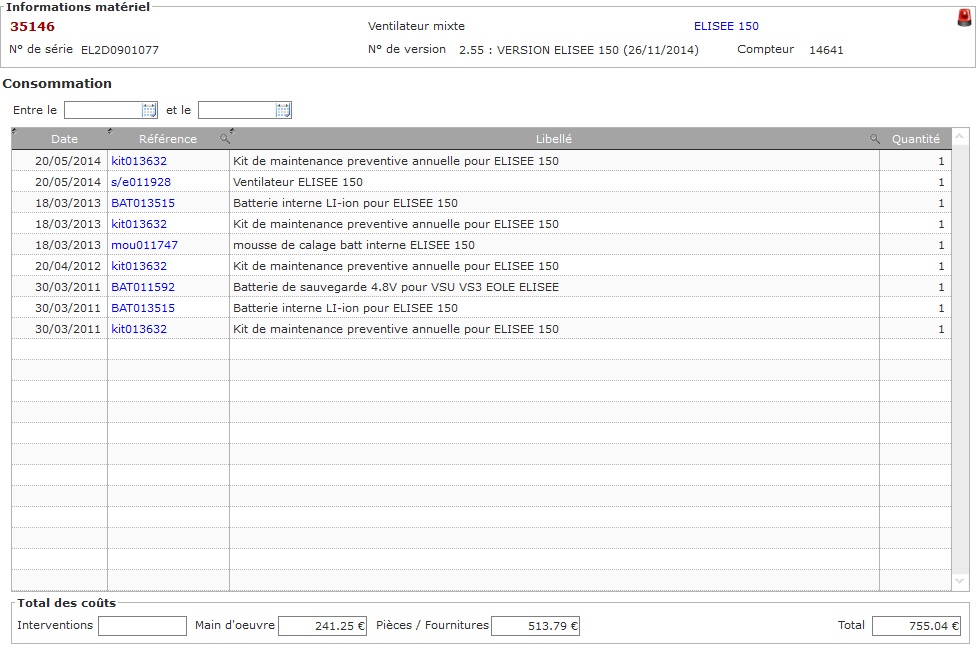978x650 pixels.
Task: Click the Pièces / Fournitures cost field
Action: 535,626
